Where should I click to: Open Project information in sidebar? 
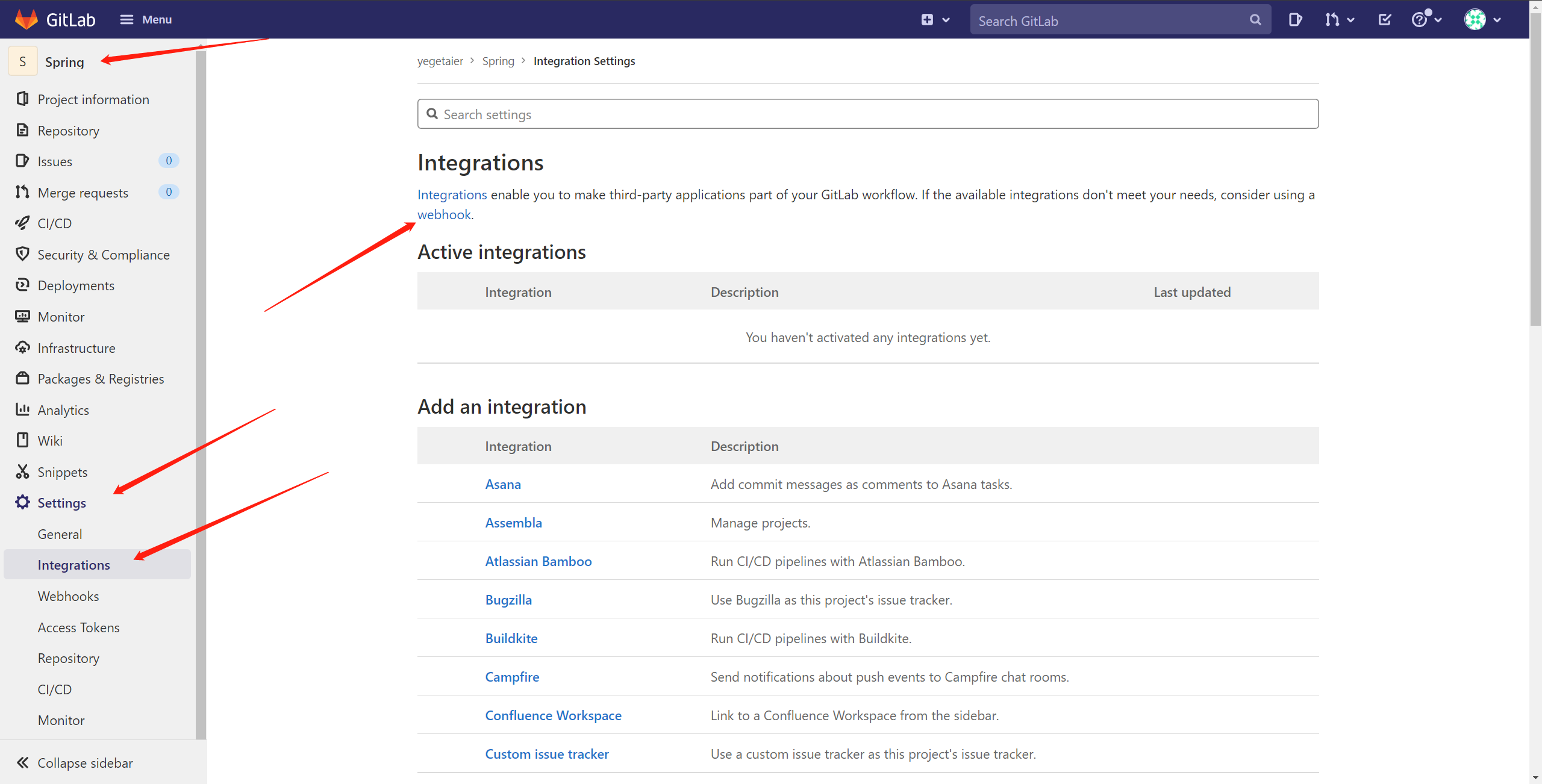pyautogui.click(x=93, y=99)
